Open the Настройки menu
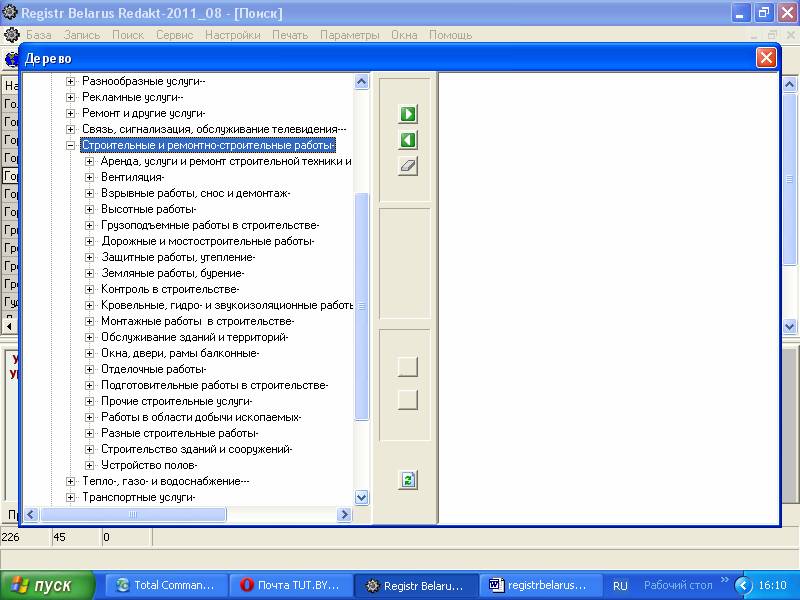 (x=232, y=35)
